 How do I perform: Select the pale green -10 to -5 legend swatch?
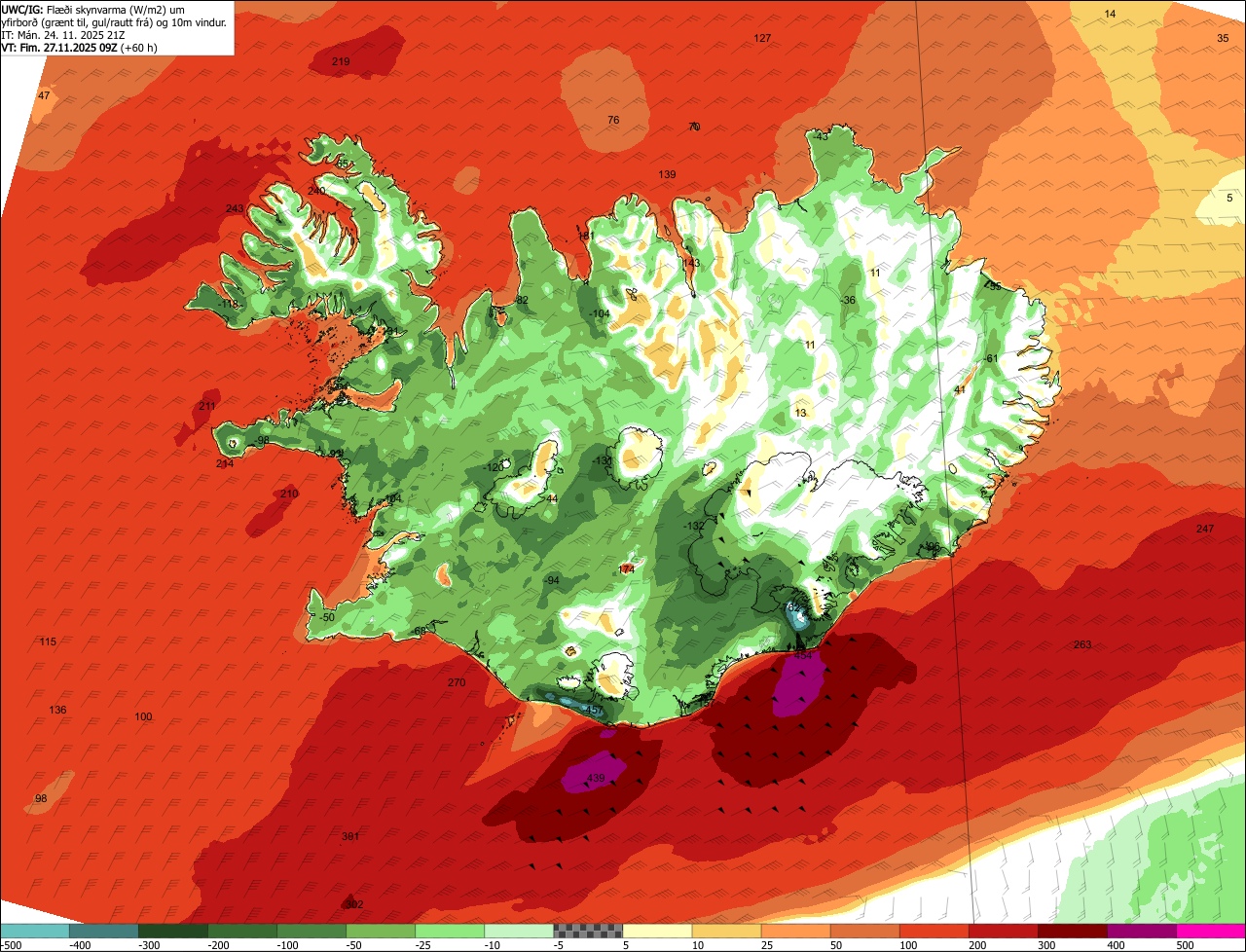click(x=519, y=930)
